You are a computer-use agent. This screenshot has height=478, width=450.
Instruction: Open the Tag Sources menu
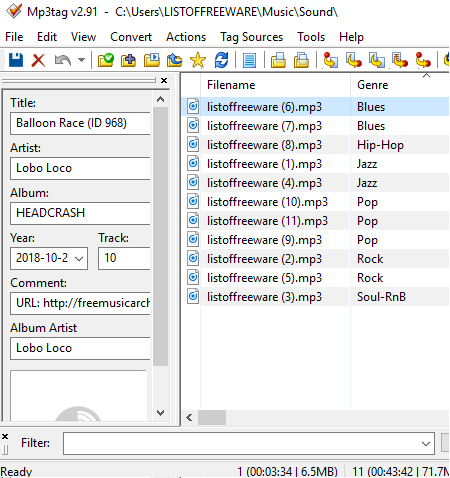251,37
